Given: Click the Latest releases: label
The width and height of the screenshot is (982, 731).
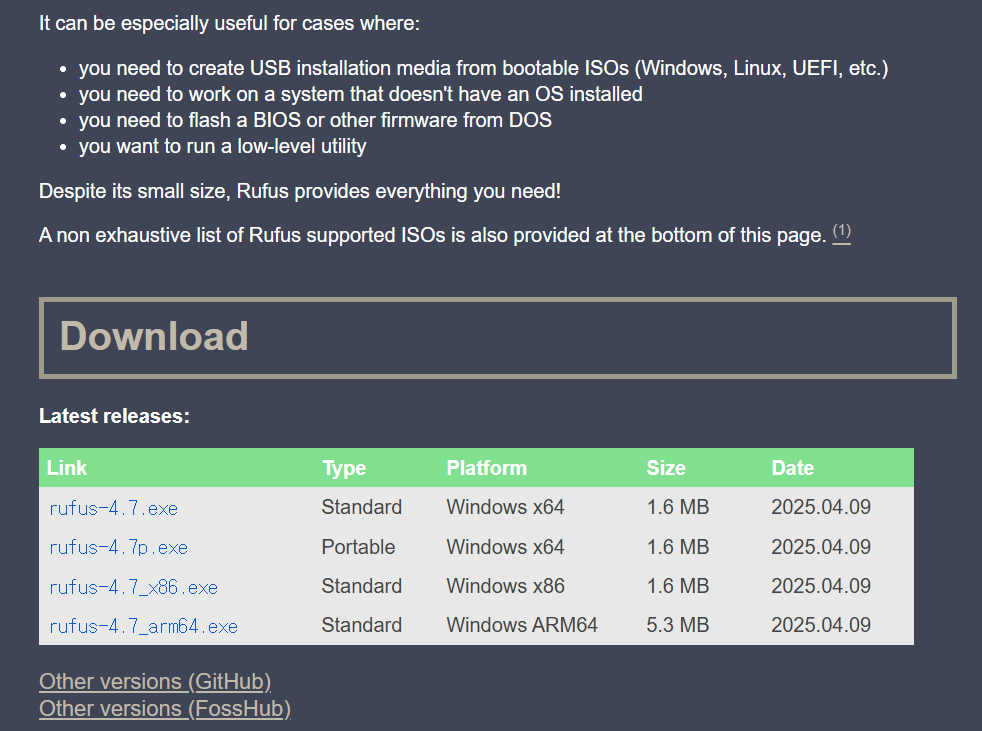Looking at the screenshot, I should (x=115, y=416).
